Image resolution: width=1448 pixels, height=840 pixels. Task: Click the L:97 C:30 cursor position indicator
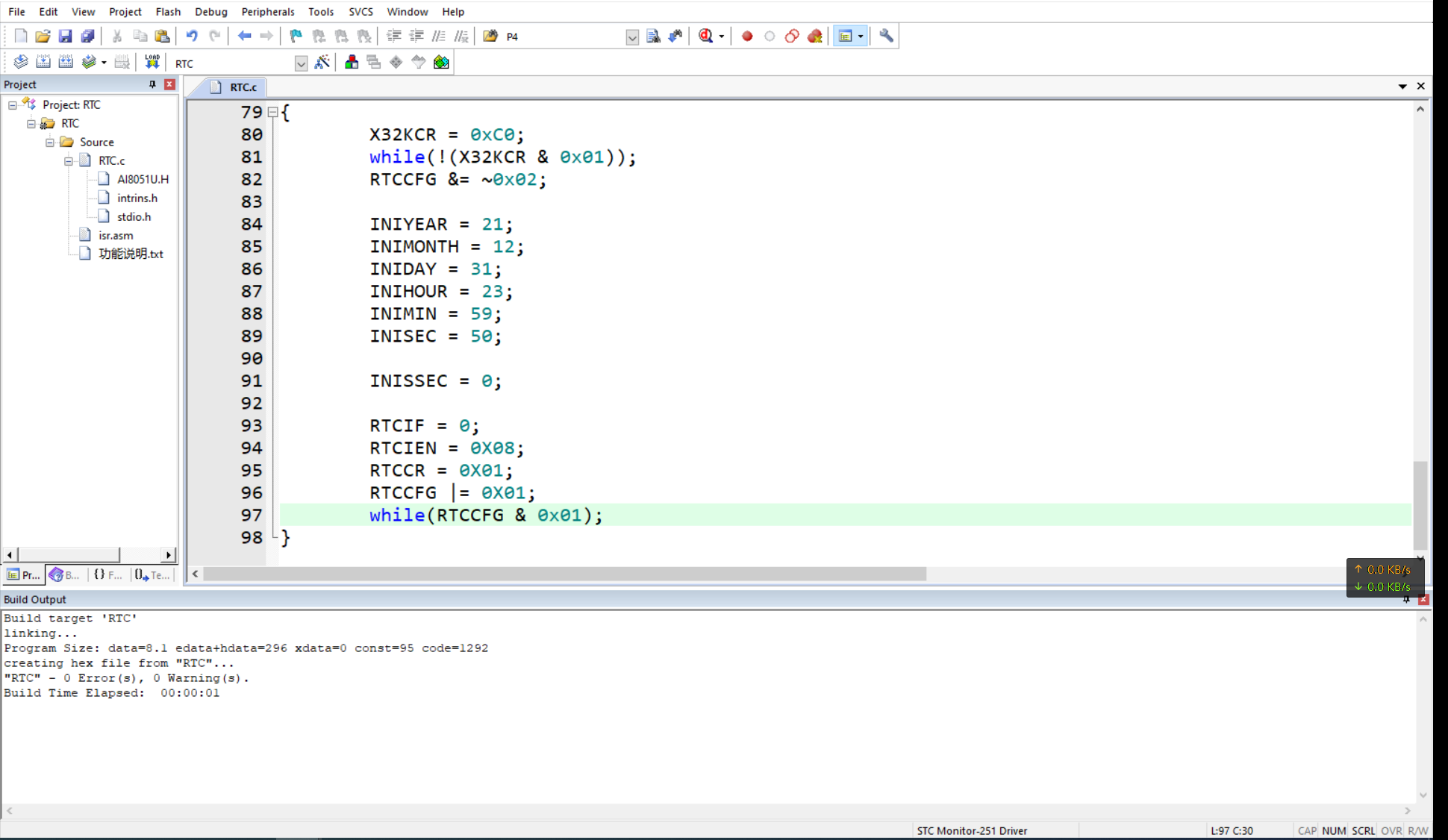coord(1232,830)
